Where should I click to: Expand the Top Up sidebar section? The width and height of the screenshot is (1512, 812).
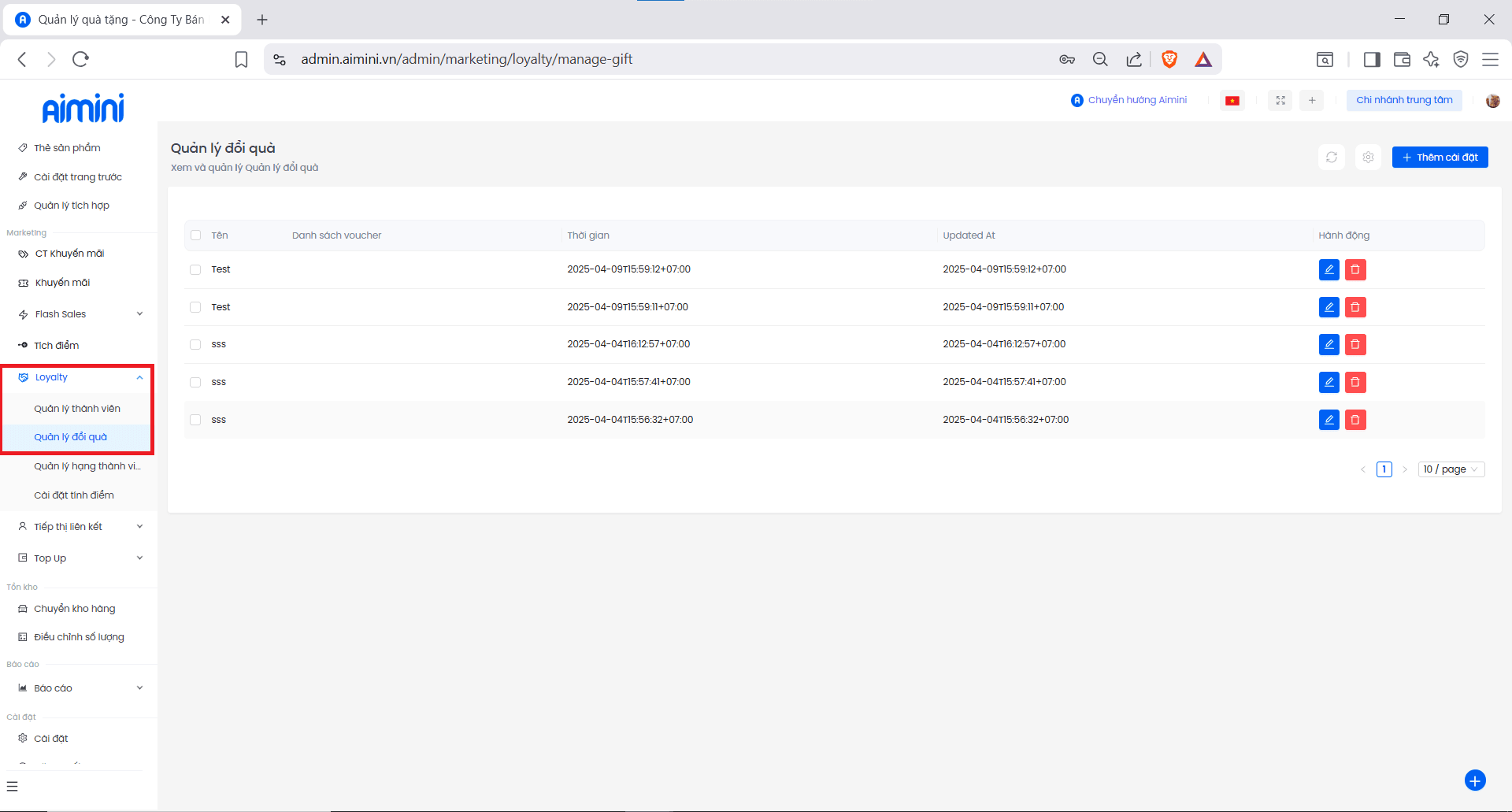point(79,558)
